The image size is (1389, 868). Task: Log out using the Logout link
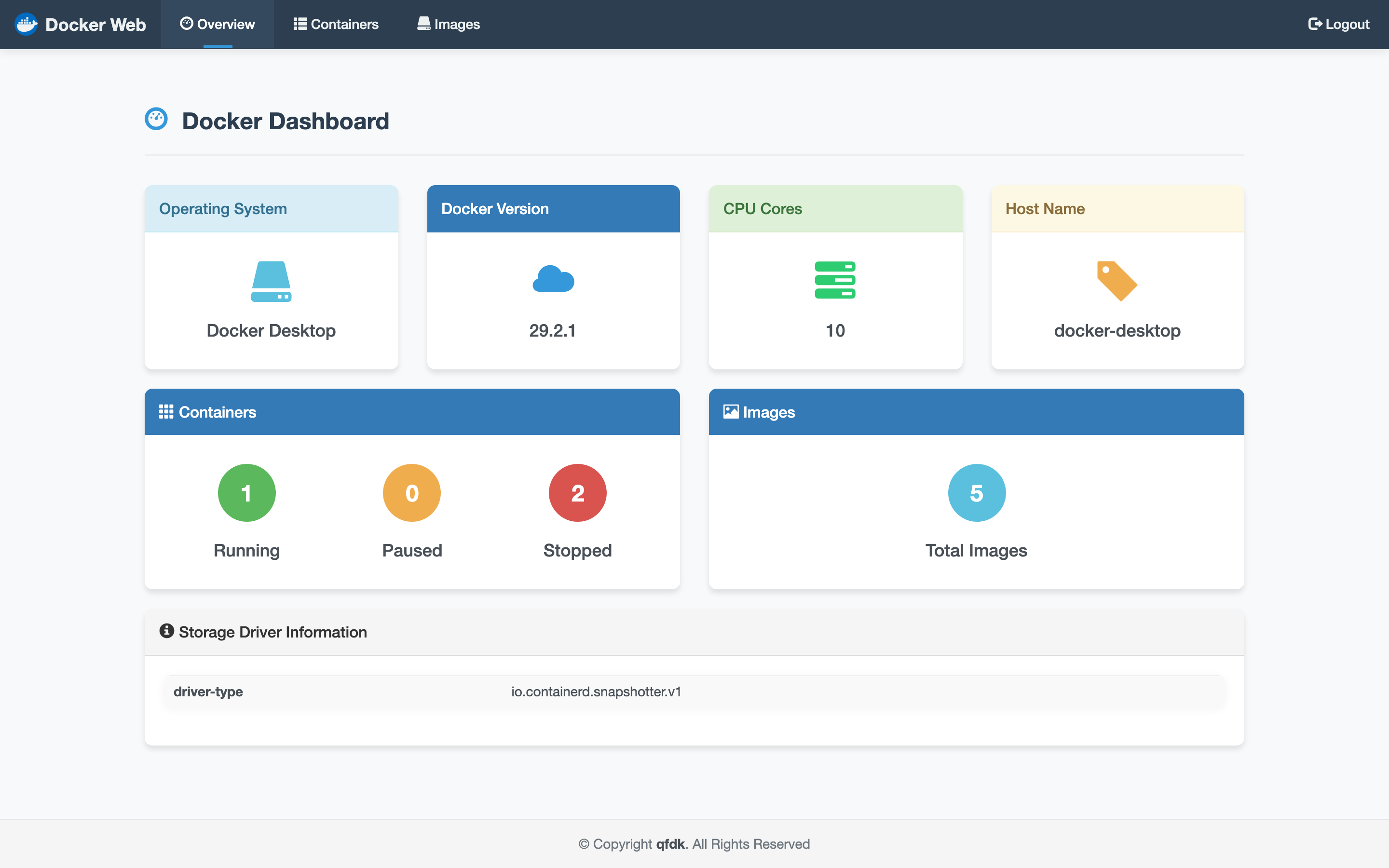point(1338,24)
